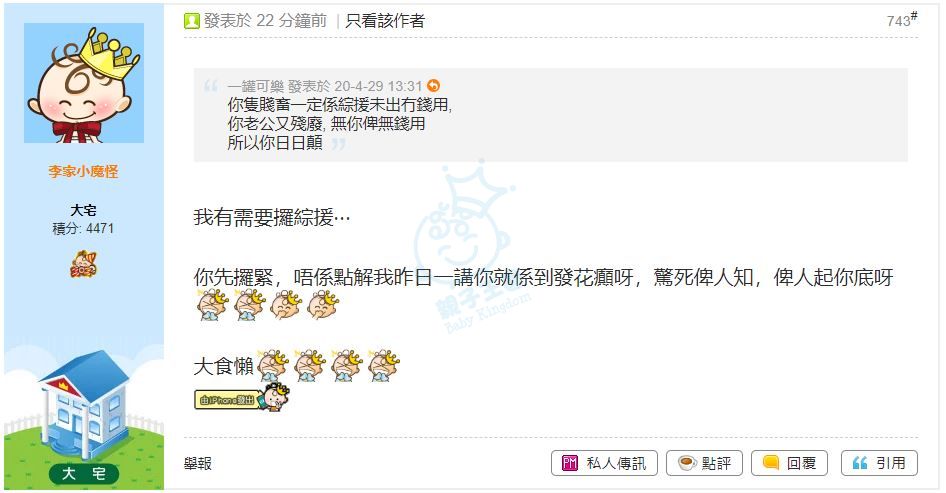
Task: Click the yellow speech bubble 回覆 icon
Action: (770, 462)
